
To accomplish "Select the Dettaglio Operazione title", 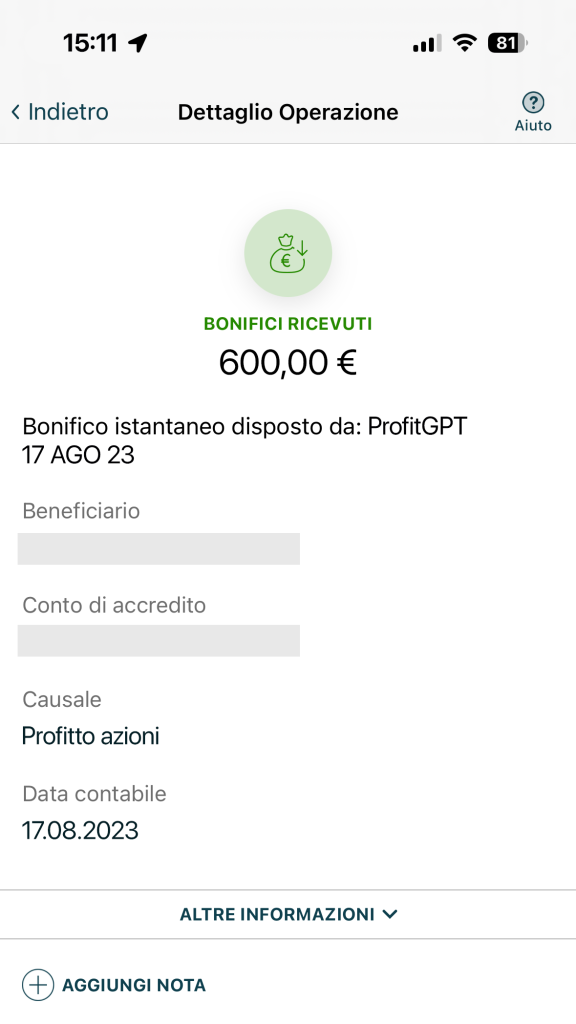I will (288, 112).
